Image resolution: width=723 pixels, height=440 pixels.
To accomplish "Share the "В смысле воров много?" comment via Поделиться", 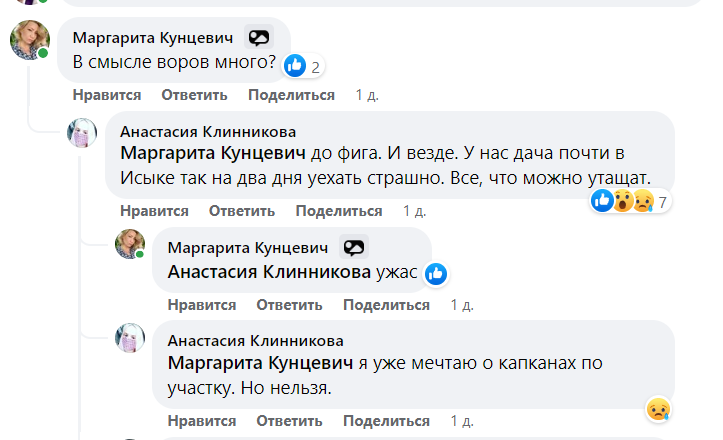I will click(291, 95).
